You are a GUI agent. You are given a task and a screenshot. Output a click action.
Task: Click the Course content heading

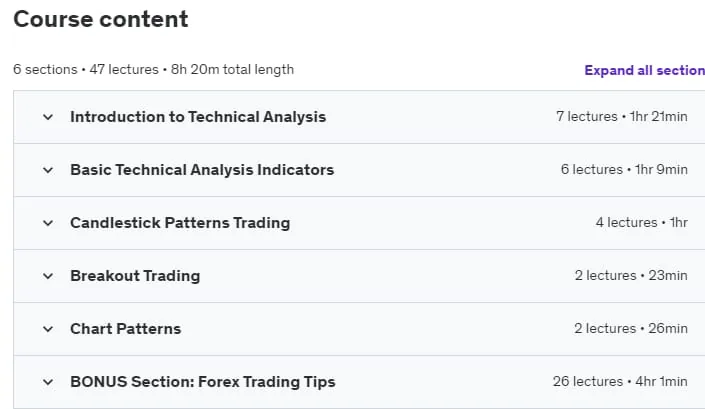[101, 19]
